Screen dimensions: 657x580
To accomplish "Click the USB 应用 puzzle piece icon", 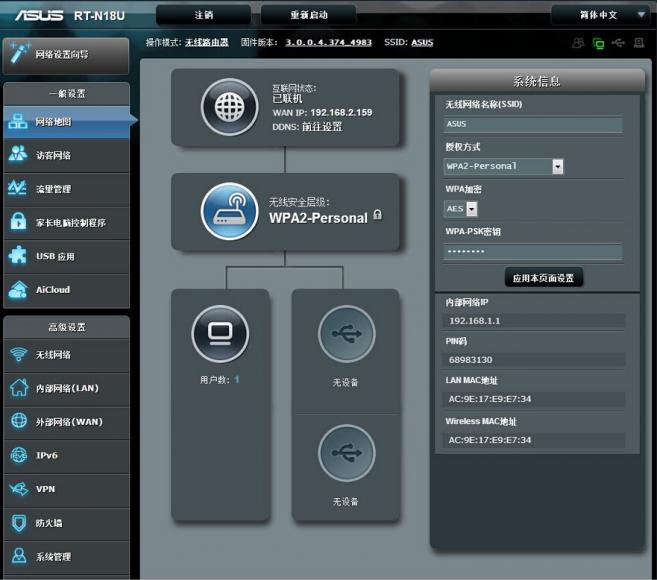I will point(18,255).
